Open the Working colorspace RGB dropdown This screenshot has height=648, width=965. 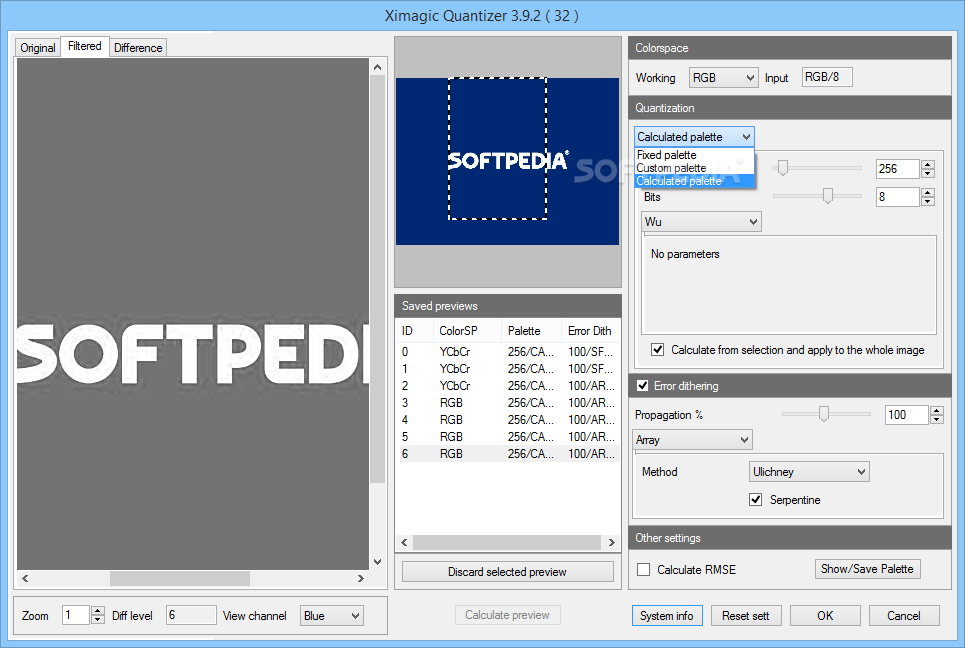723,78
